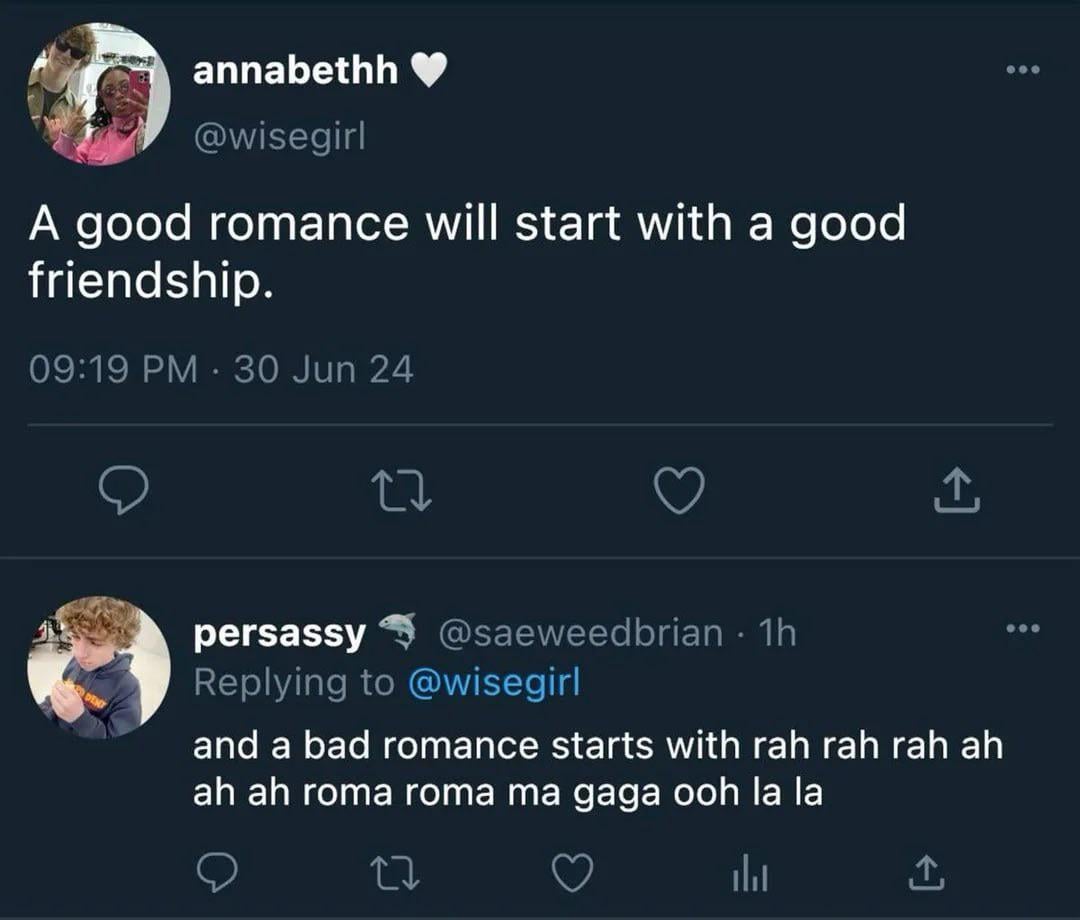Like annabethh's tweet about romance

pos(679,490)
